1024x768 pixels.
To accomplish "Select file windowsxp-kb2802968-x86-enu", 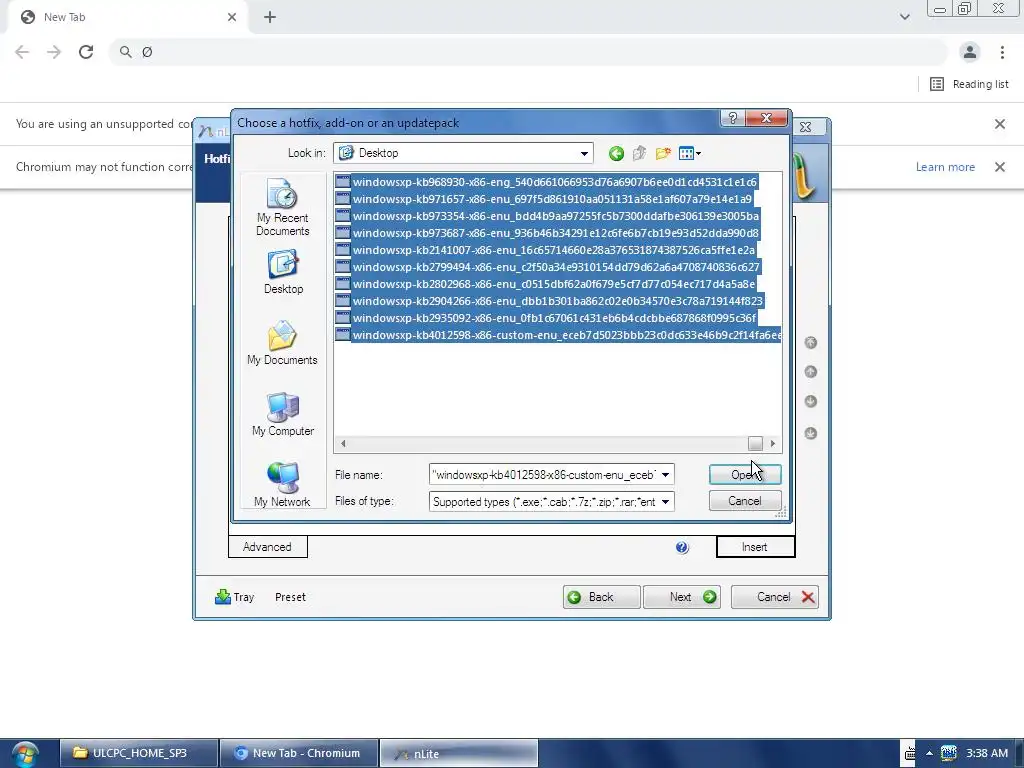I will point(545,284).
